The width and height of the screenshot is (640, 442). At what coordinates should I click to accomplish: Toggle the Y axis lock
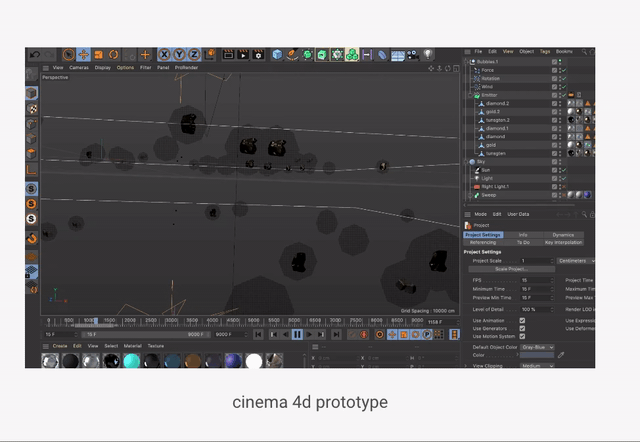pos(179,54)
